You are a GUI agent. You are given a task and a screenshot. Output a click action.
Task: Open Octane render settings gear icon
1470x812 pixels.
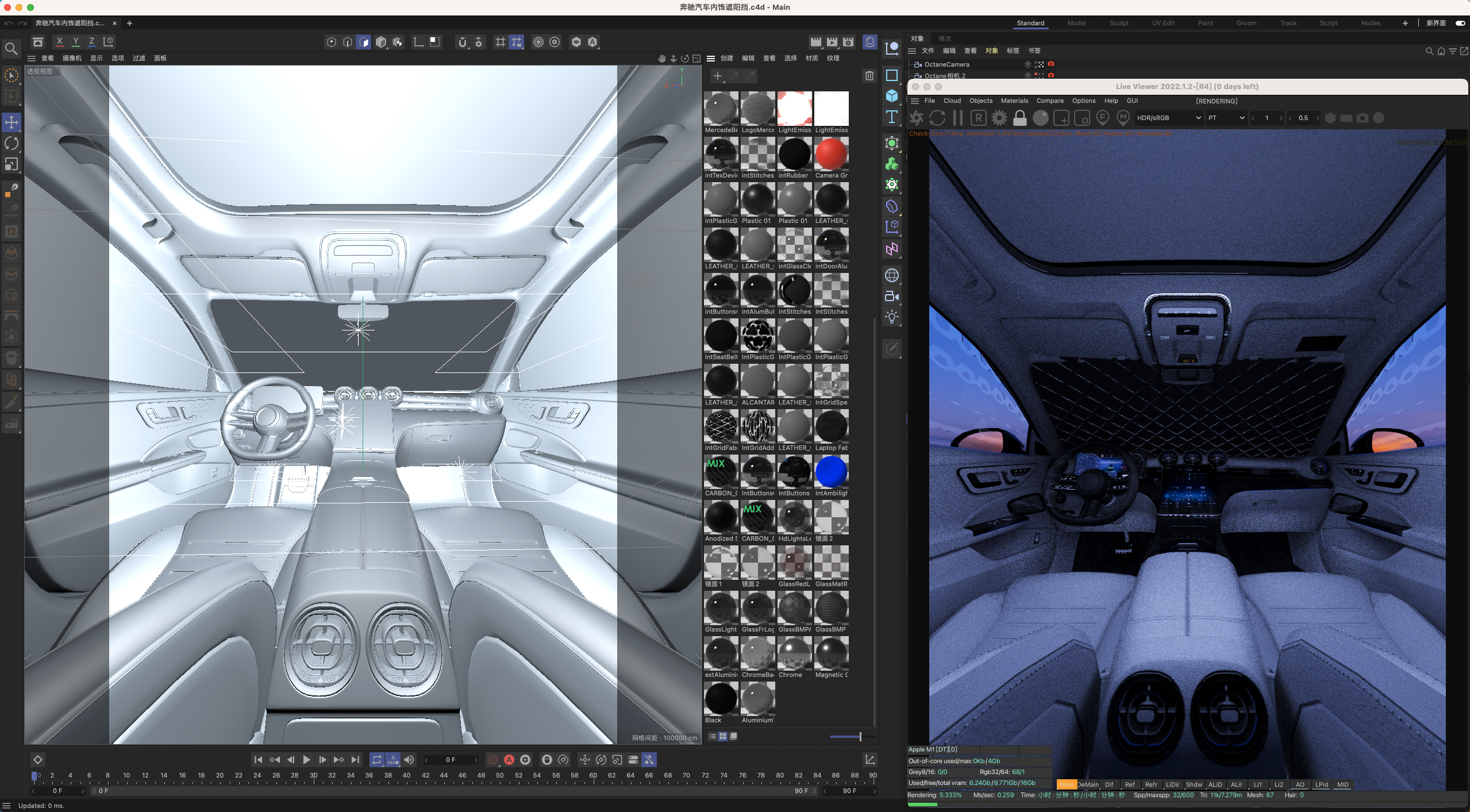(x=999, y=118)
